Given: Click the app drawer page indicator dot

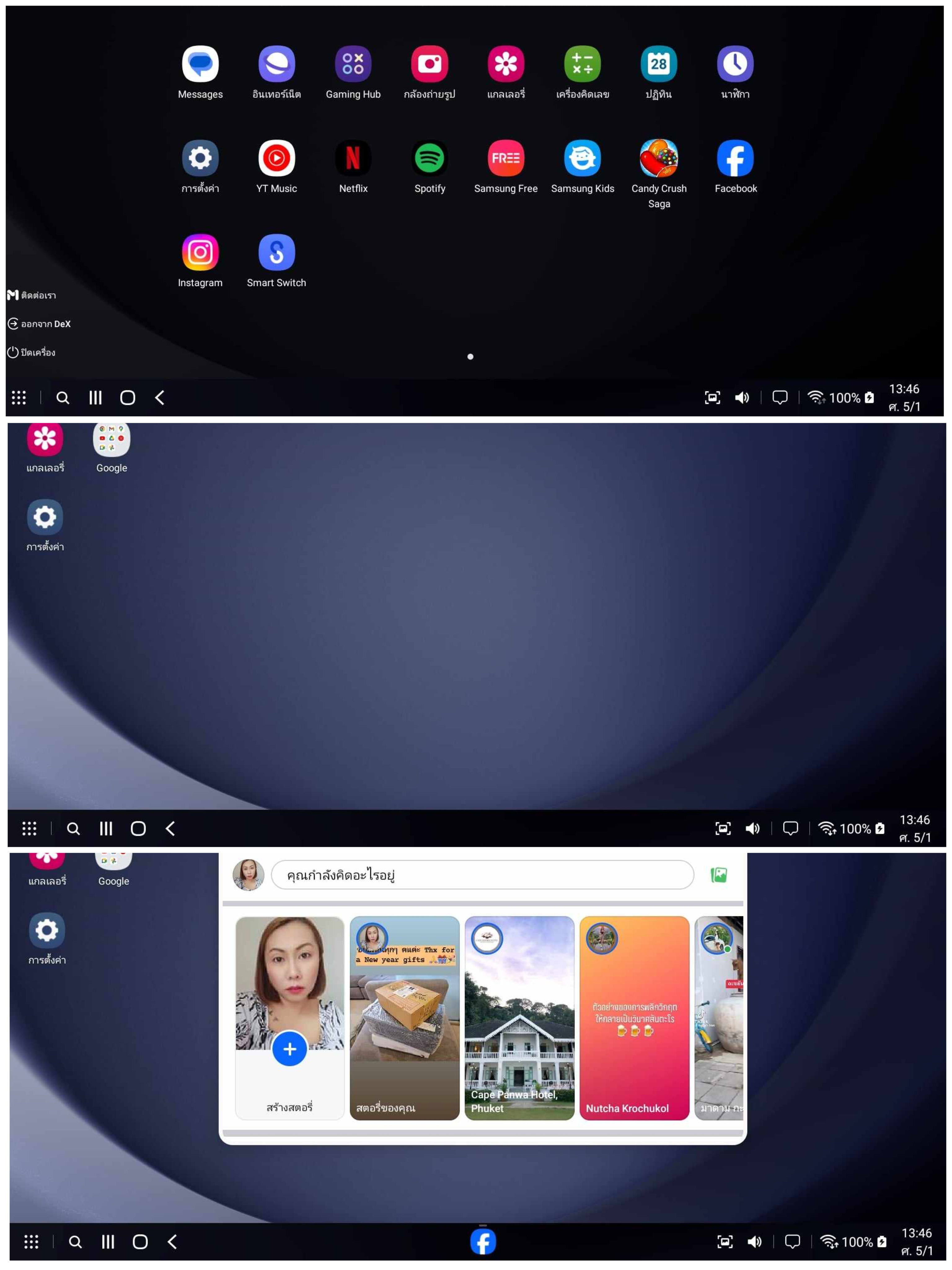Looking at the screenshot, I should (x=470, y=357).
